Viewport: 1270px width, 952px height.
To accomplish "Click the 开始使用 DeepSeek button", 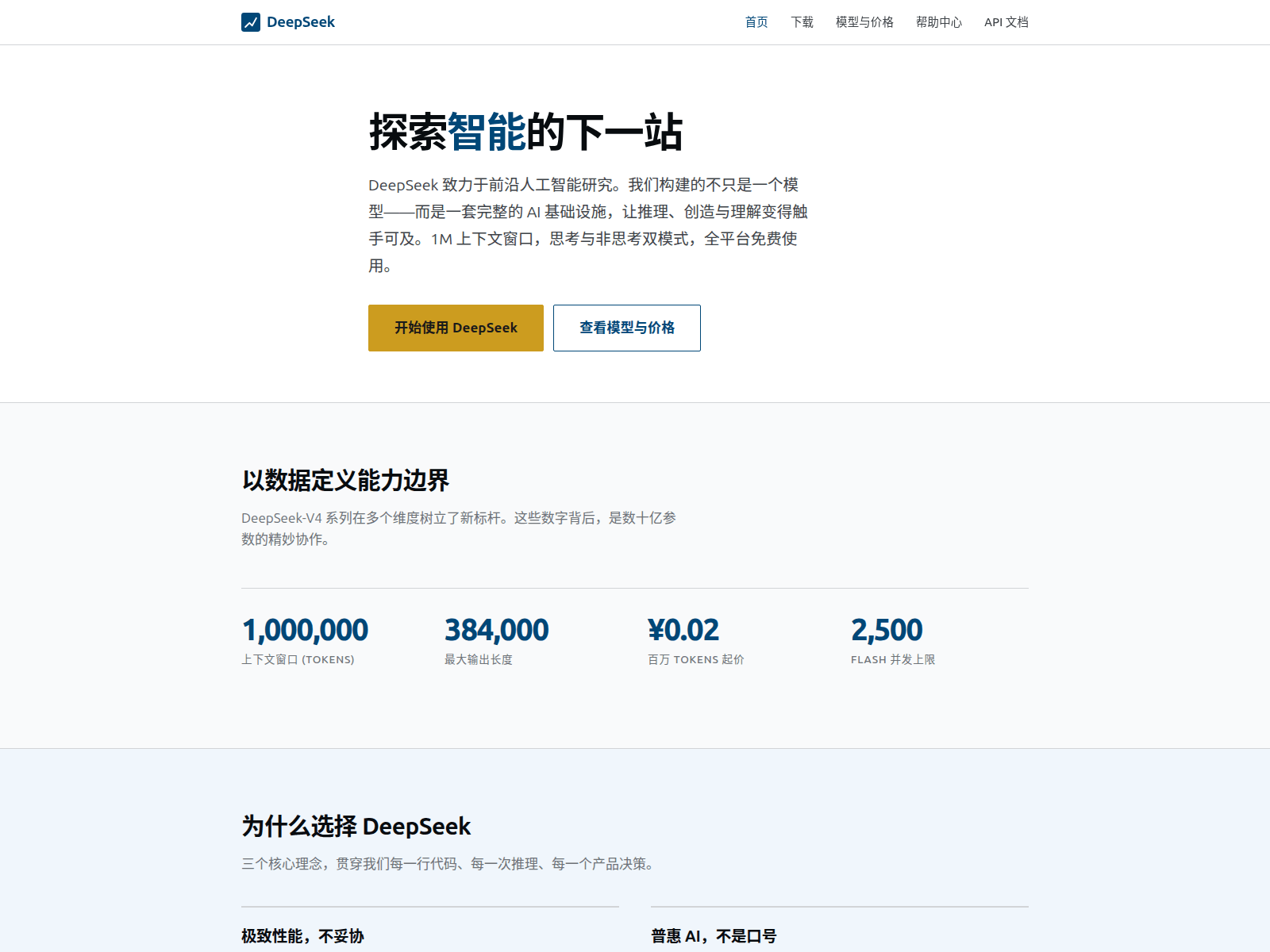I will pyautogui.click(x=456, y=328).
